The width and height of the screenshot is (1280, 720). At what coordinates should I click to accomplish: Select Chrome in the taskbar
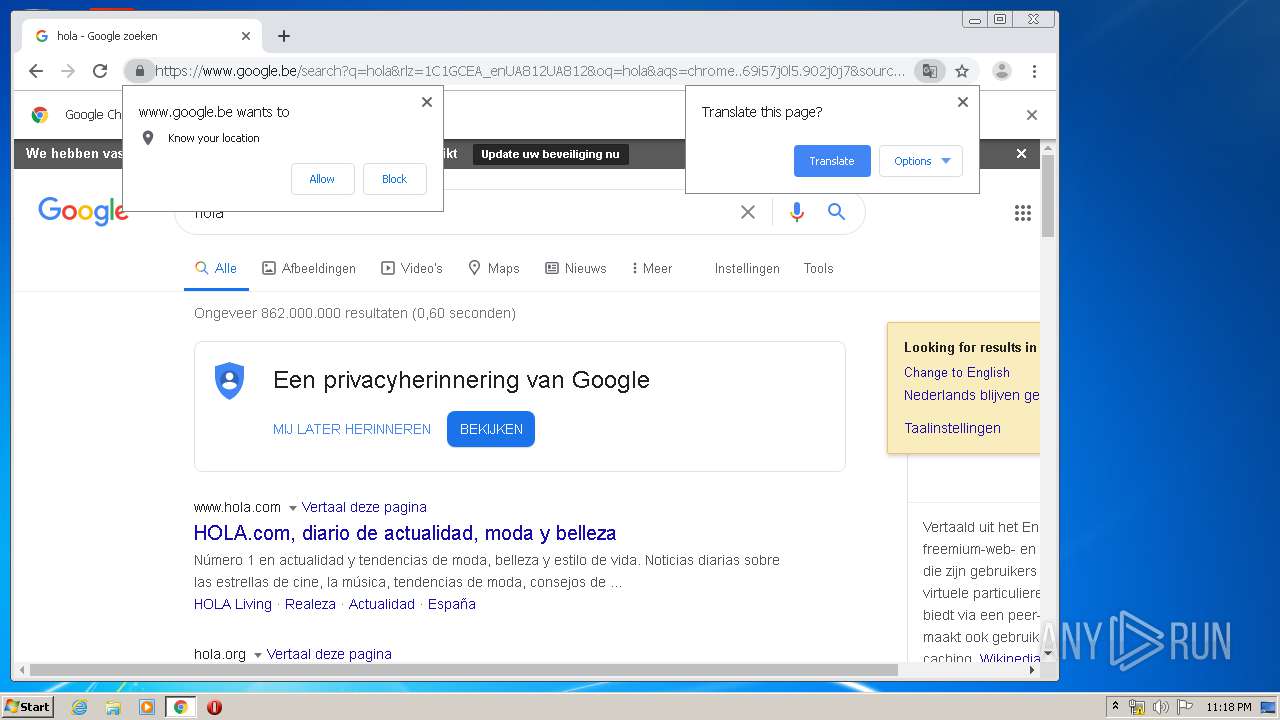[x=181, y=707]
